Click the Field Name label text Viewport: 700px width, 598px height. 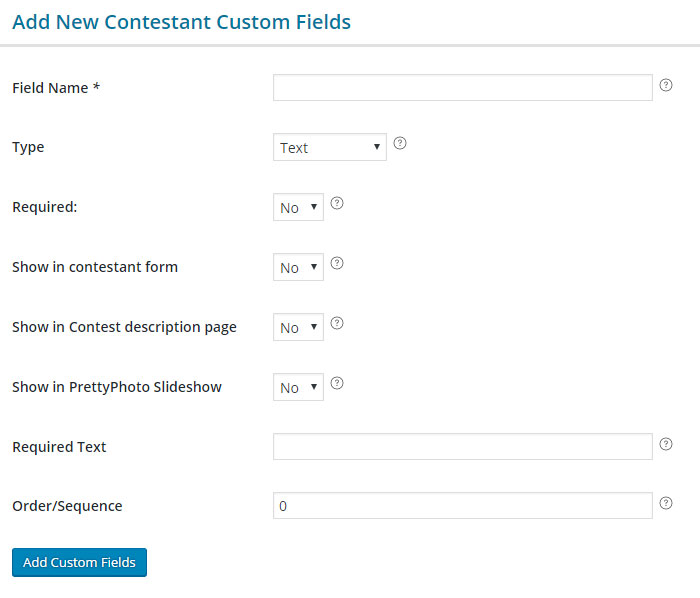tap(56, 88)
